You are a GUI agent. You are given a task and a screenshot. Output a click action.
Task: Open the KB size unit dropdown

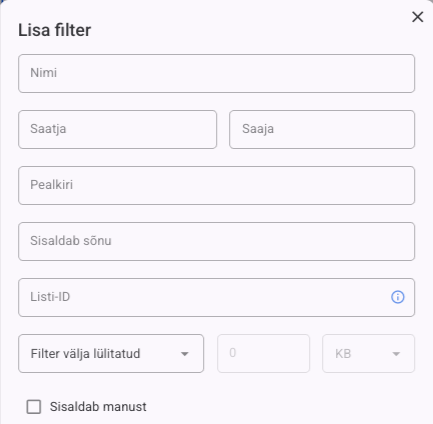click(x=368, y=353)
